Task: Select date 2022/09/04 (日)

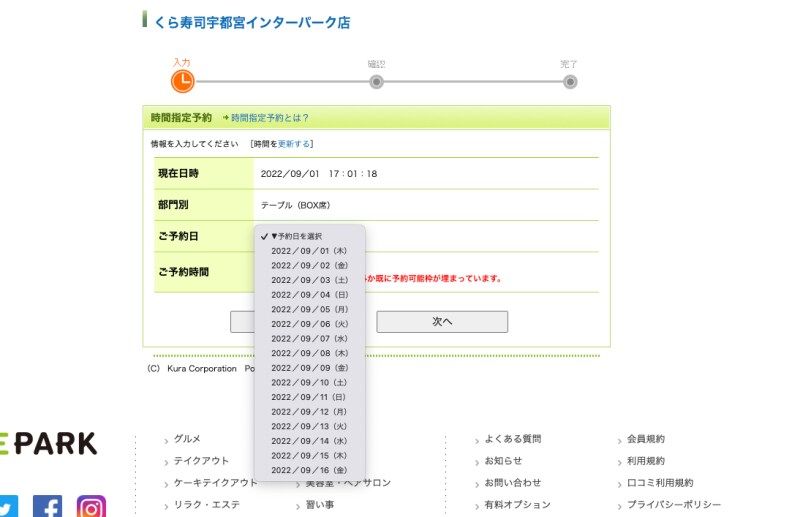Action: tap(310, 295)
